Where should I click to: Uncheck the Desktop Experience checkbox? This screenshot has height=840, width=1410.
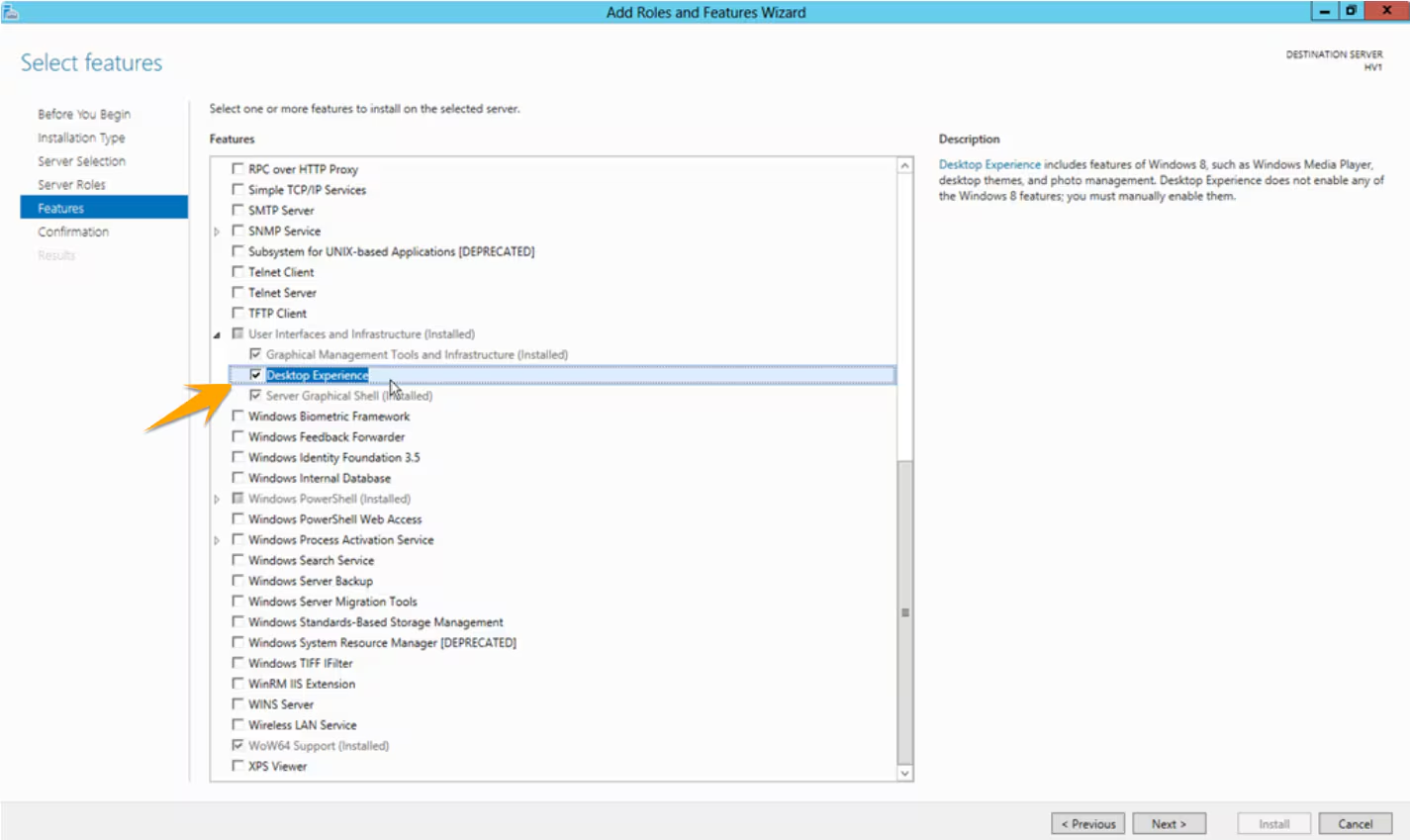point(255,375)
